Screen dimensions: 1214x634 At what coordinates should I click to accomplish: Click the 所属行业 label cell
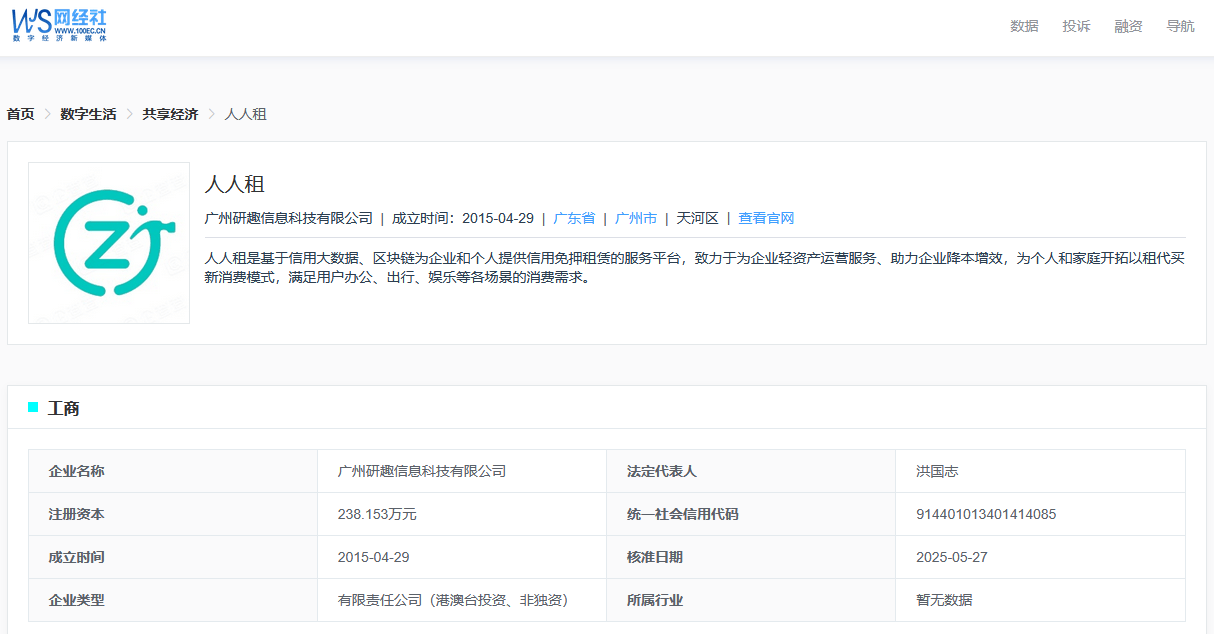point(751,600)
